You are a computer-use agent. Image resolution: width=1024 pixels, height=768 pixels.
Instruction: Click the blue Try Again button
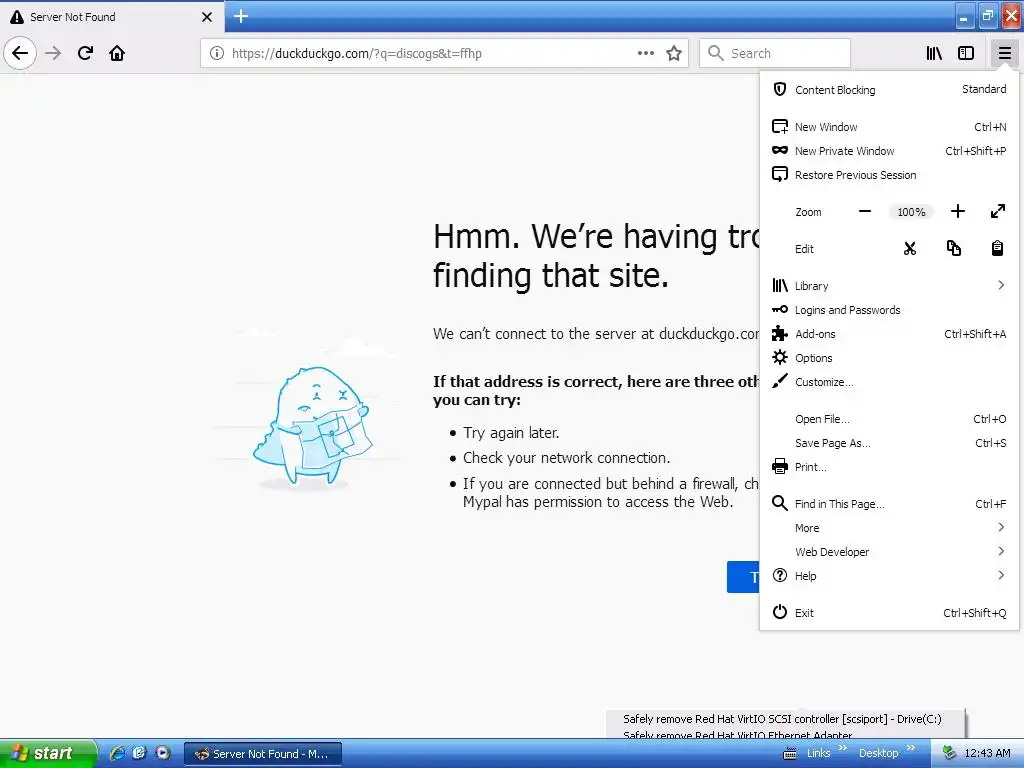[743, 577]
